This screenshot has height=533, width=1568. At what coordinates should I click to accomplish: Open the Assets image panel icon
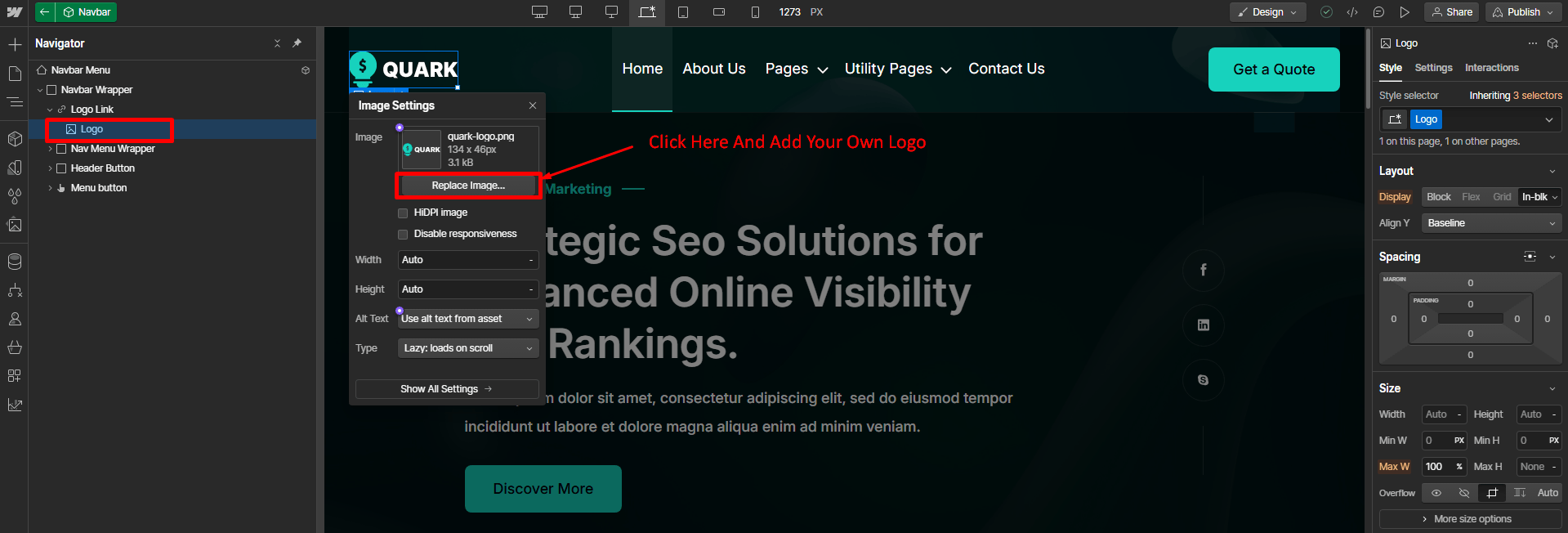click(x=15, y=225)
